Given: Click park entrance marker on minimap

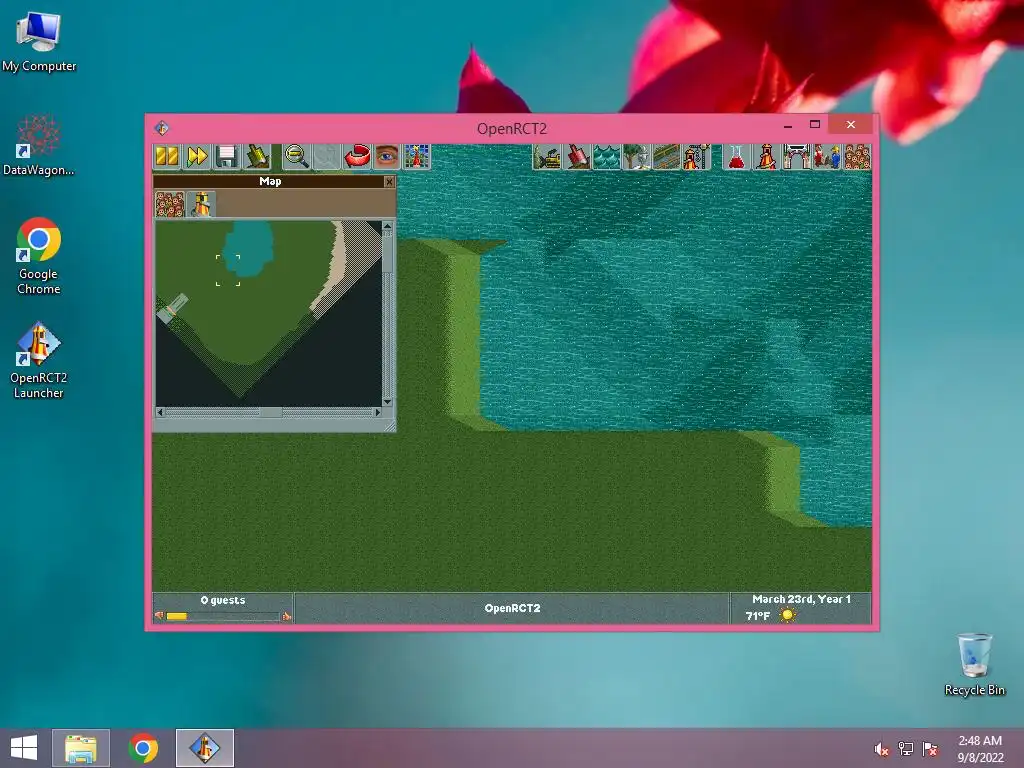Looking at the screenshot, I should coord(174,308).
